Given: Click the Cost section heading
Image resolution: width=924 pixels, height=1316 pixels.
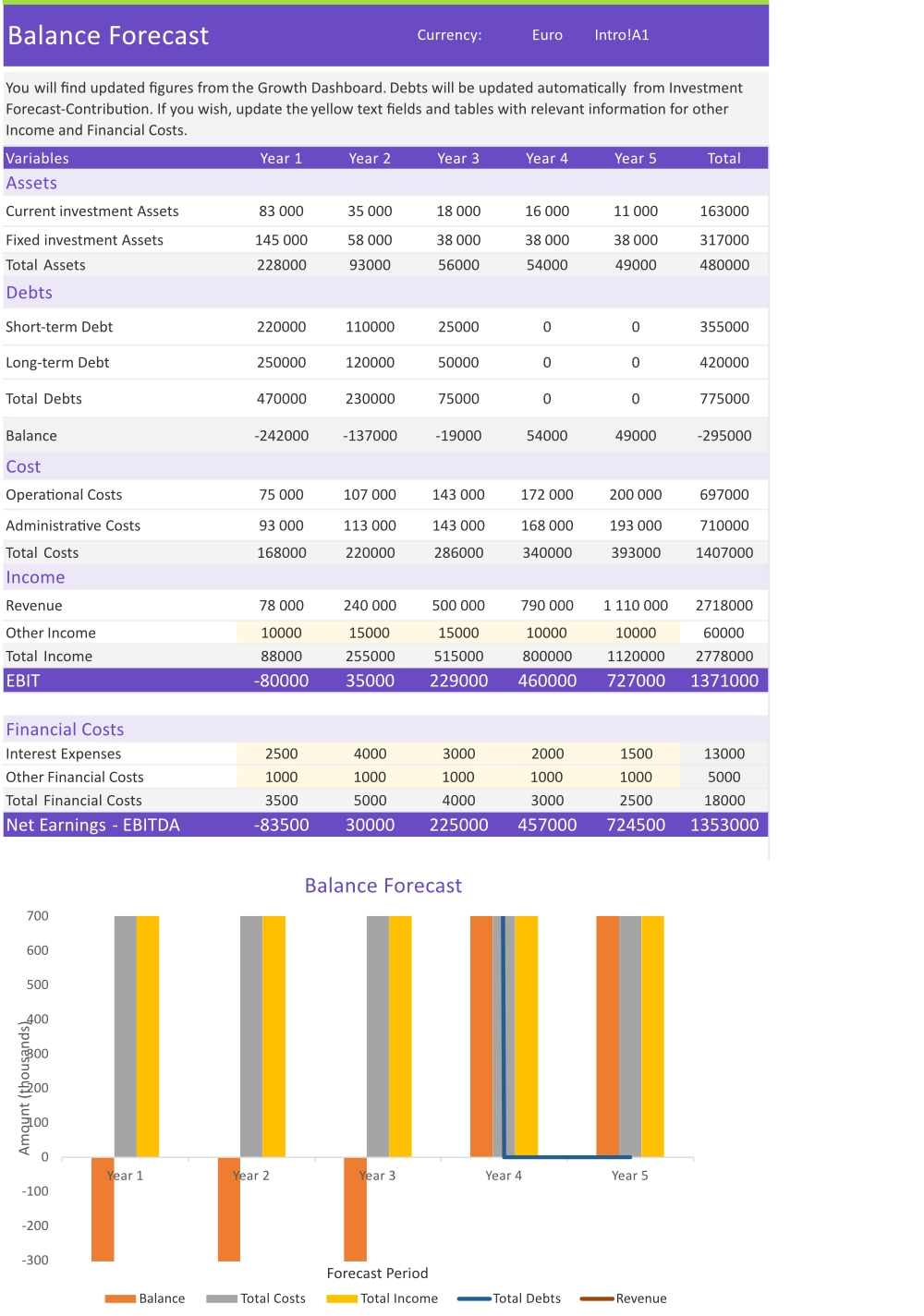Looking at the screenshot, I should tap(23, 466).
